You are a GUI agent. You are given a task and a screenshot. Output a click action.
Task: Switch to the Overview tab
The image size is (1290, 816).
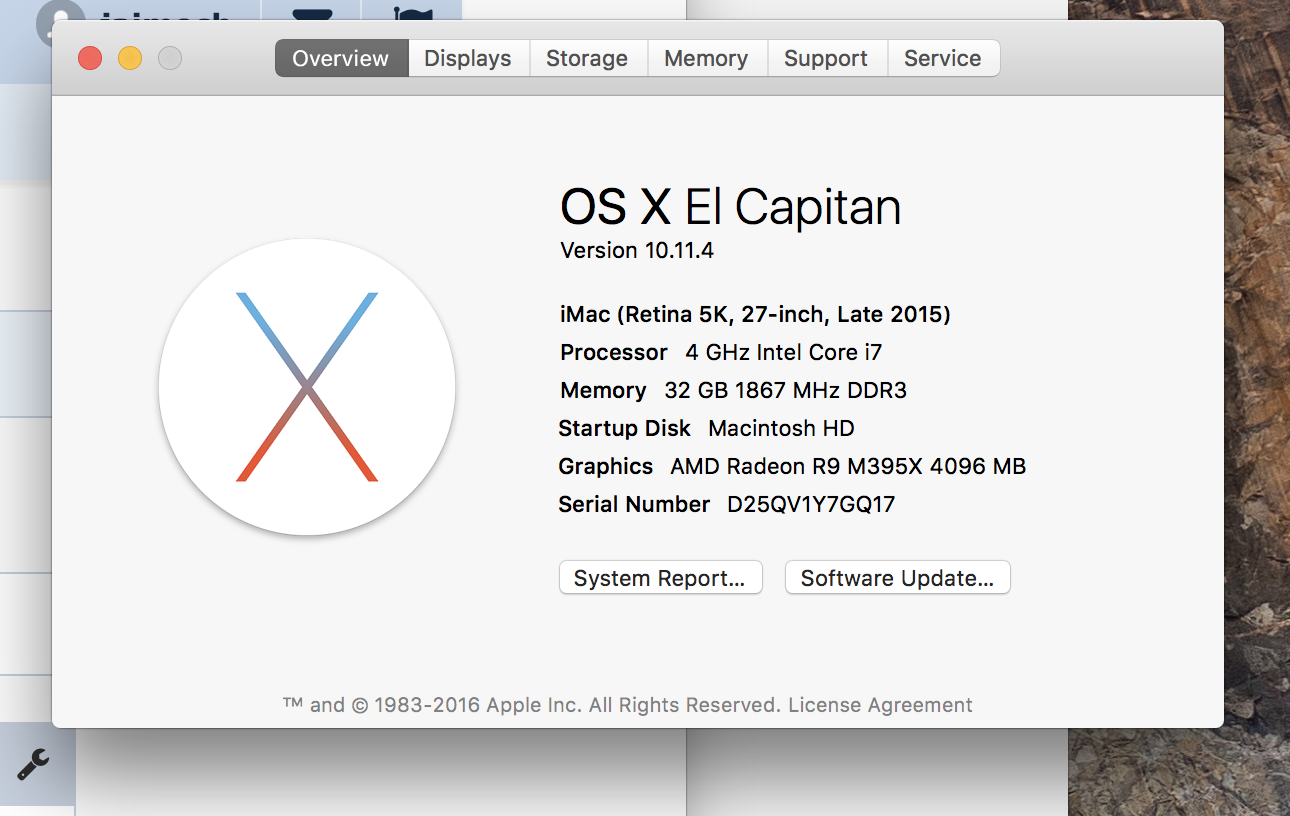pos(341,58)
